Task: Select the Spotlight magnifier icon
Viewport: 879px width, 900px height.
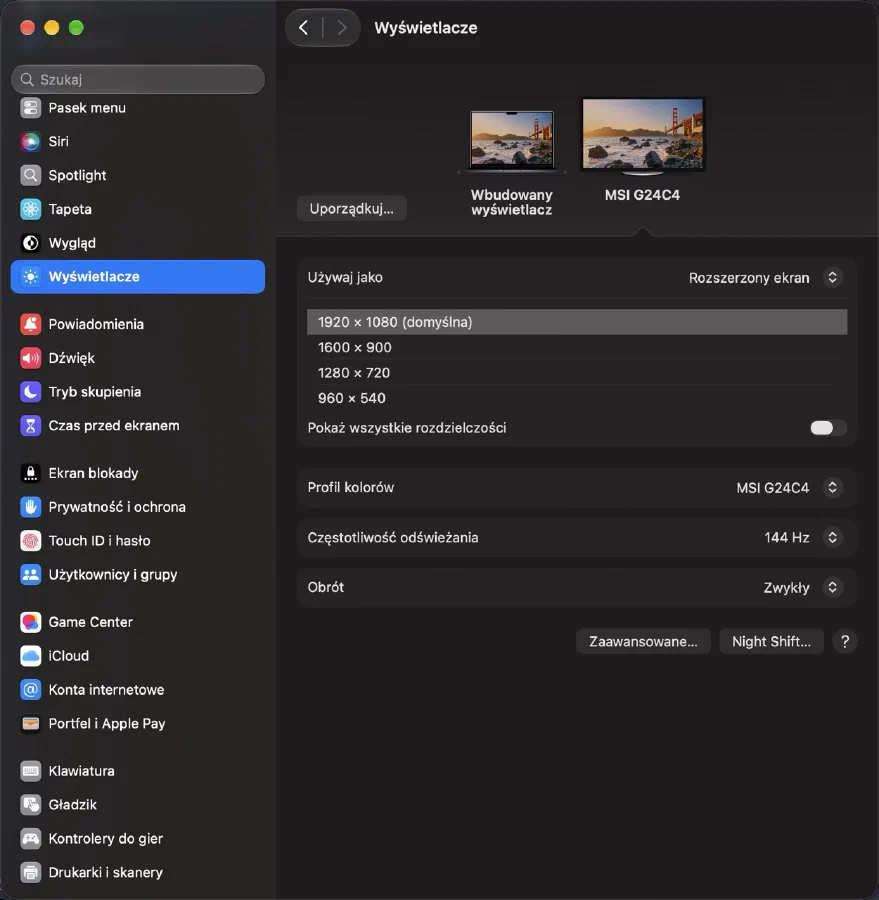Action: tap(30, 175)
